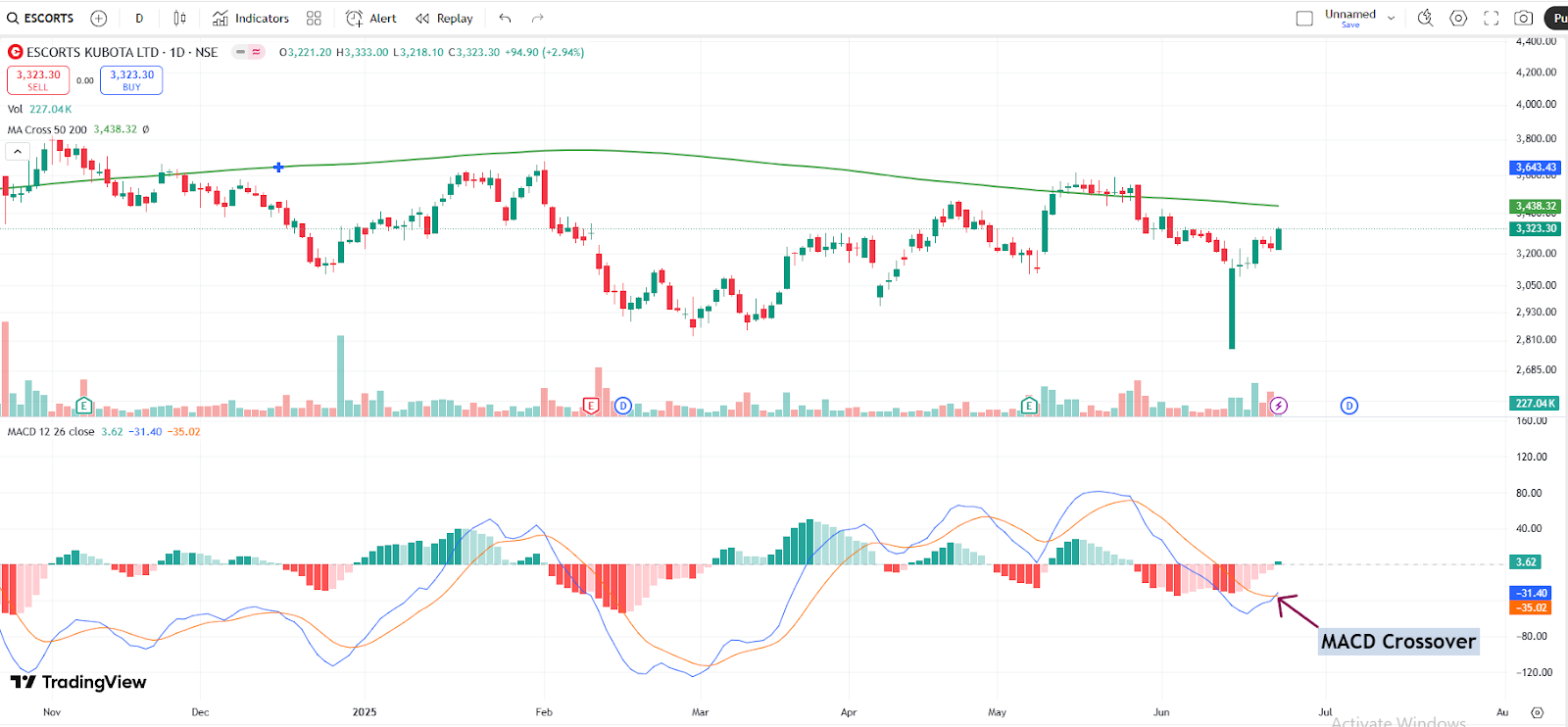Undo the last chart action
Viewport: 1568px width, 727px height.
(505, 18)
